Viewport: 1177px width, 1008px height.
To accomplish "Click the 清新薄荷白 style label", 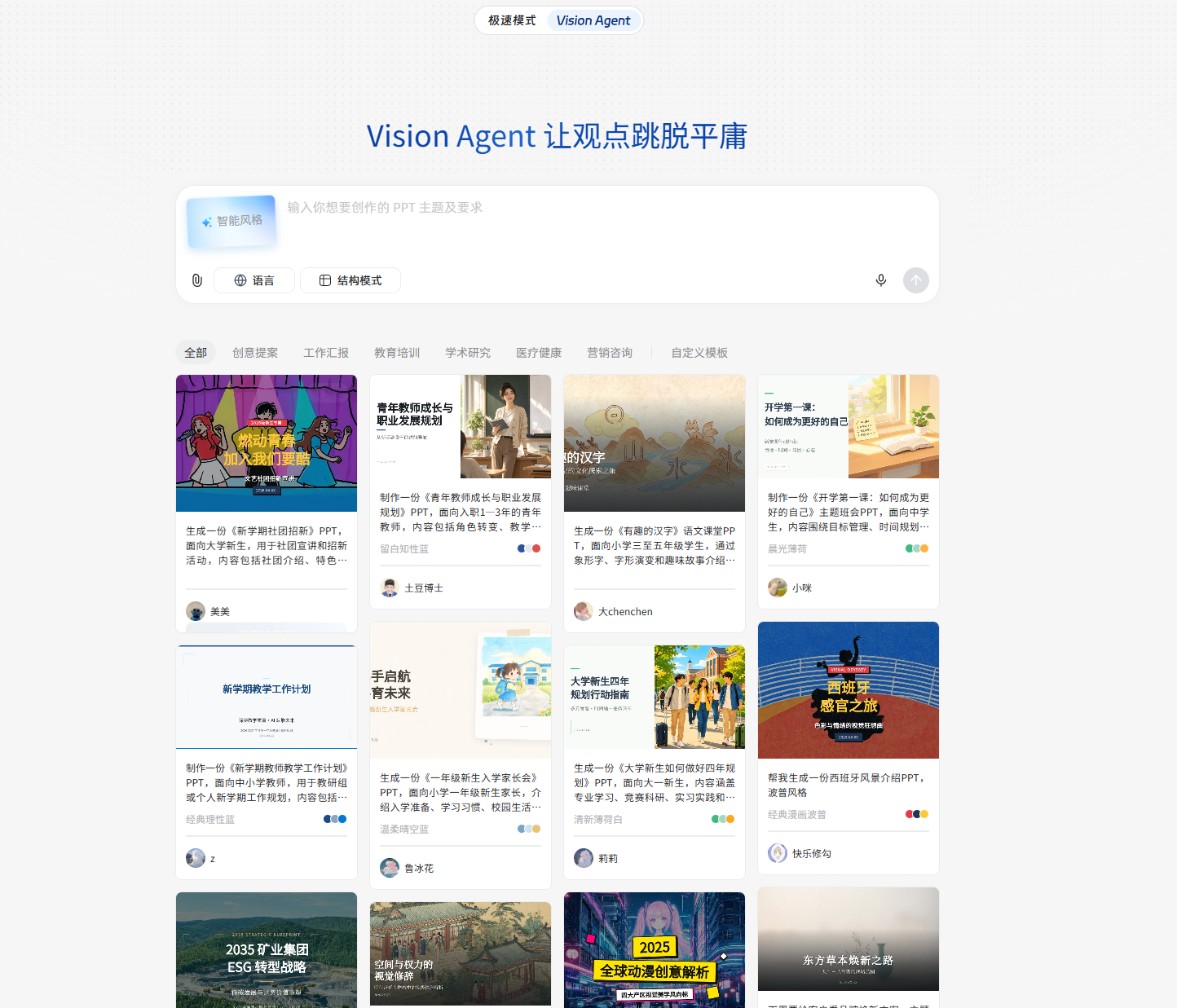I will click(x=598, y=819).
